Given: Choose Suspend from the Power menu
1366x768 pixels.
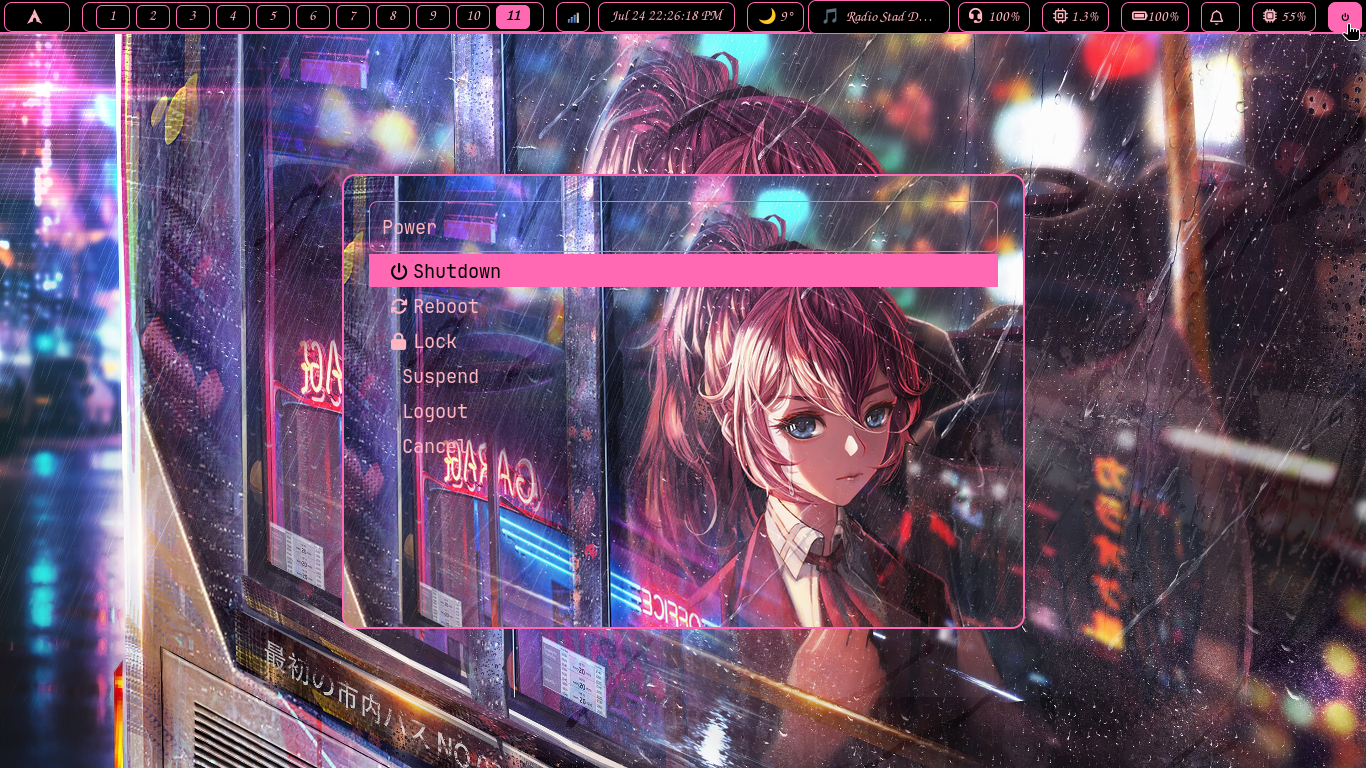Looking at the screenshot, I should (683, 376).
